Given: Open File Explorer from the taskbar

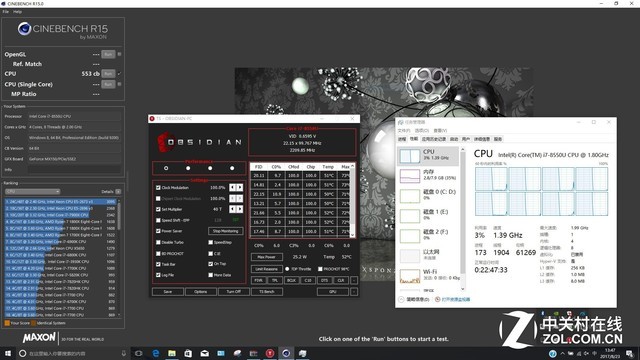Looking at the screenshot, I should click(172, 353).
